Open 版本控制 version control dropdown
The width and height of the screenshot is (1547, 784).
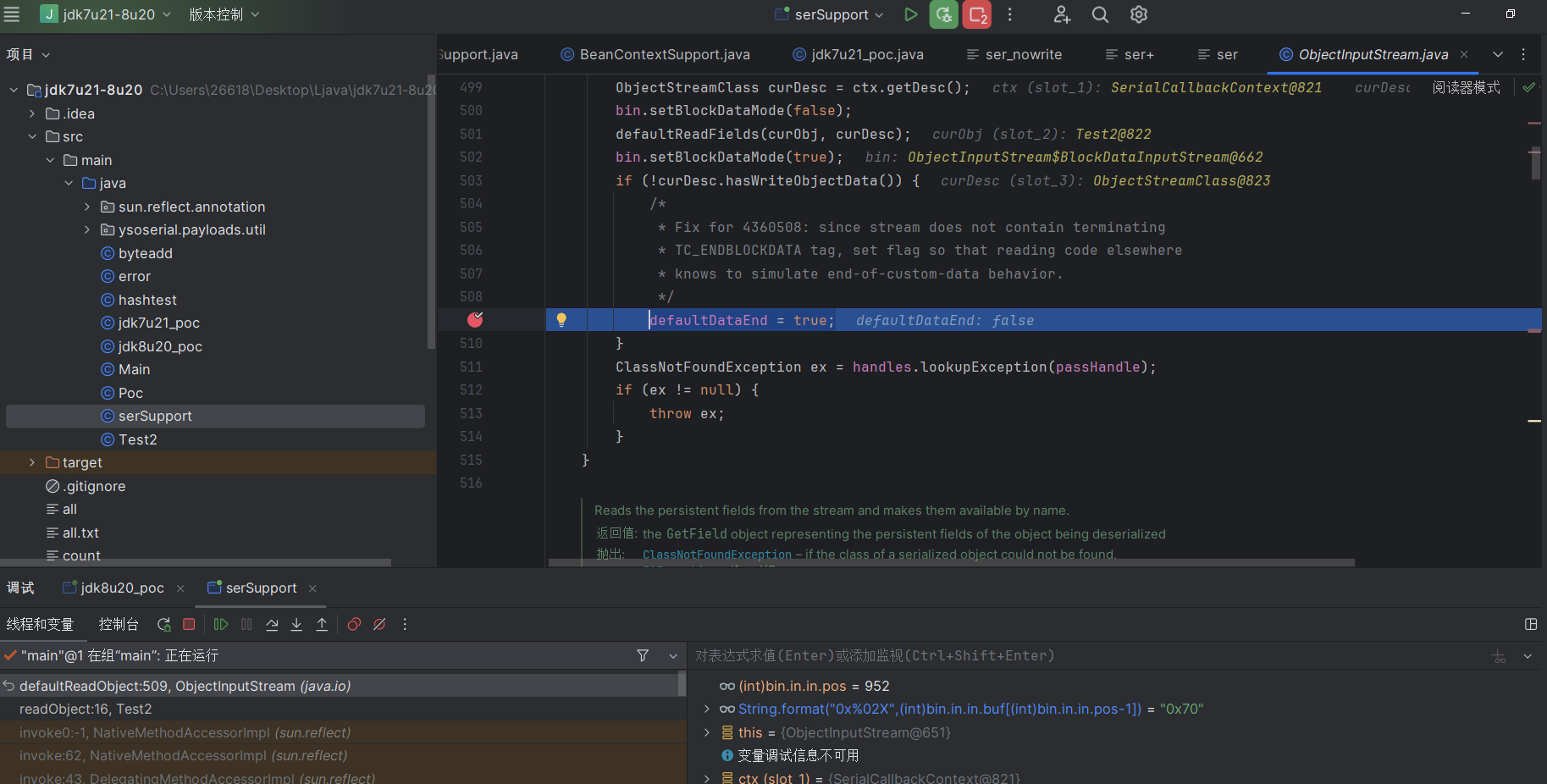click(x=224, y=14)
